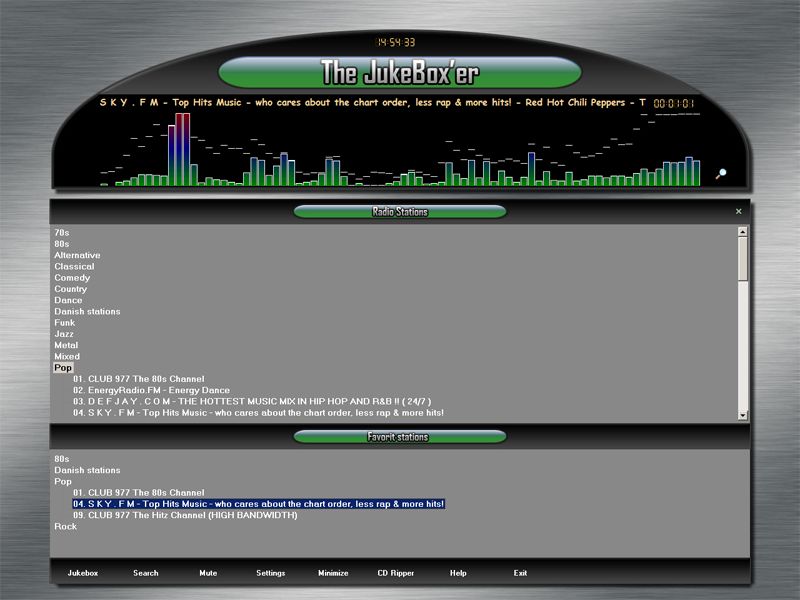
Task: Click the Favorit stations header button
Action: coord(400,437)
